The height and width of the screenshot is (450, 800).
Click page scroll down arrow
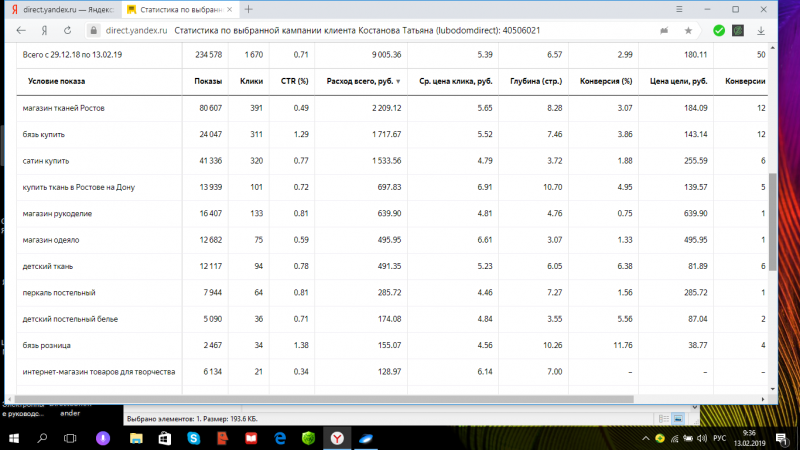click(772, 389)
